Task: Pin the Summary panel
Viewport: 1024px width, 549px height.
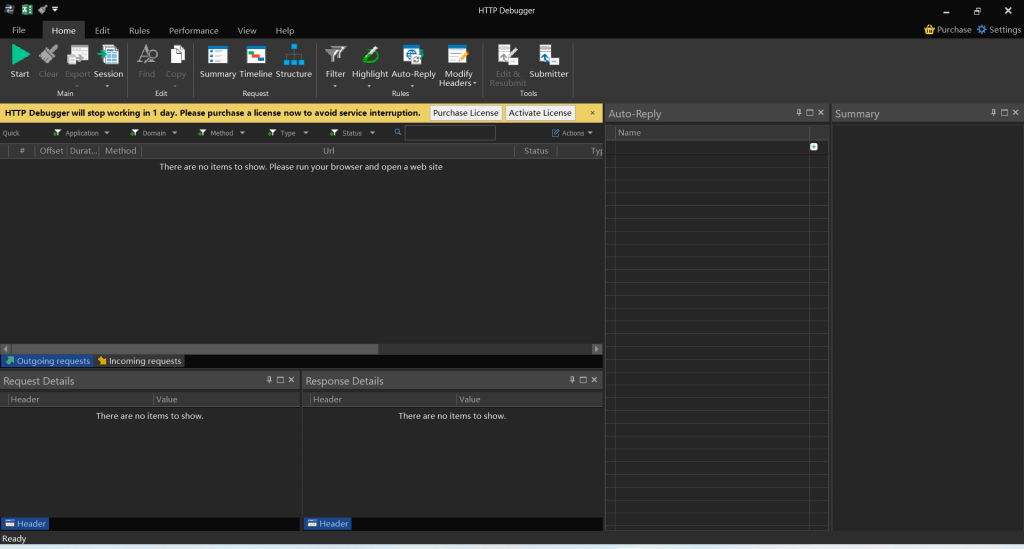Action: coord(993,113)
